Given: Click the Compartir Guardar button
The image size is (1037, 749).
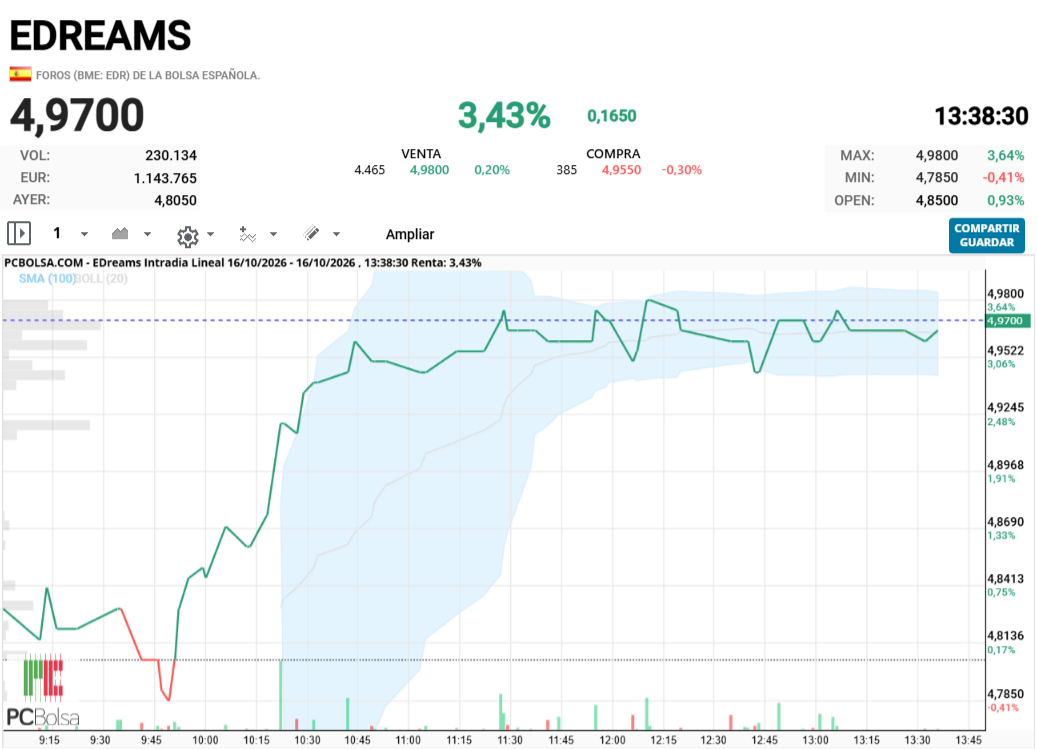Looking at the screenshot, I should [x=987, y=235].
